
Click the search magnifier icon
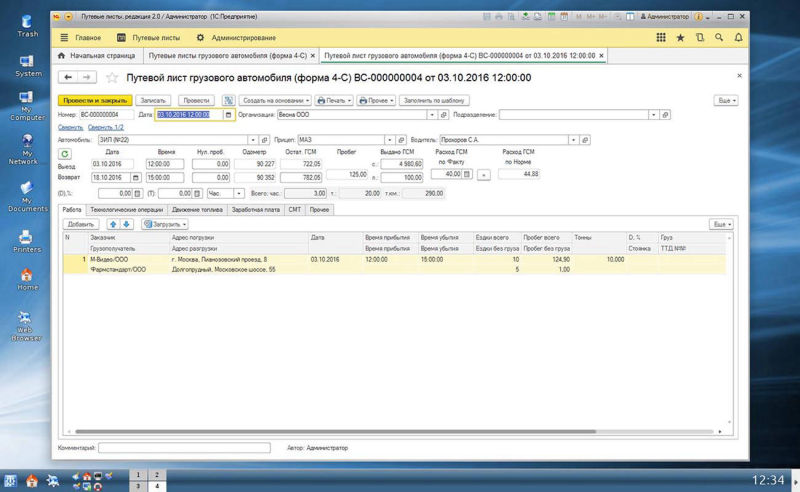720,36
